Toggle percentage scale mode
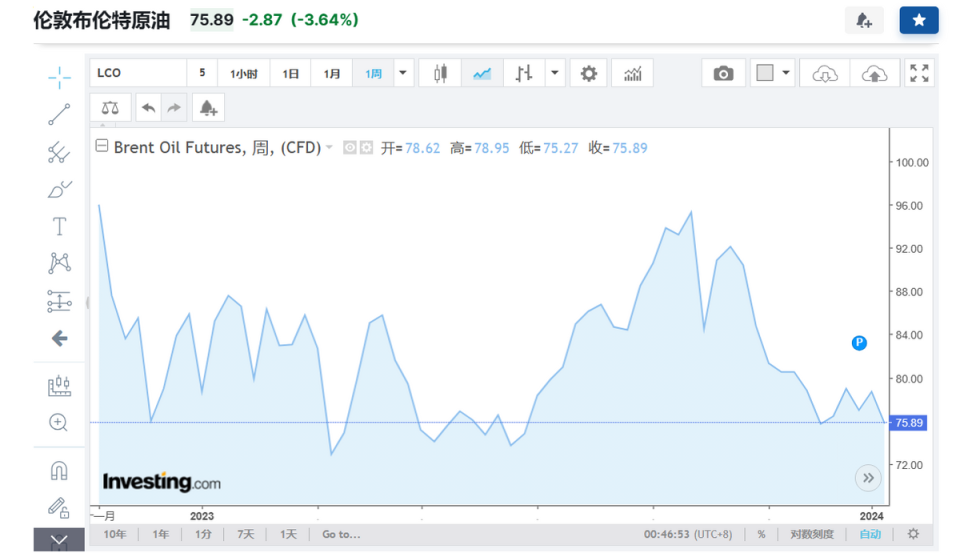The width and height of the screenshot is (960, 557). (761, 534)
